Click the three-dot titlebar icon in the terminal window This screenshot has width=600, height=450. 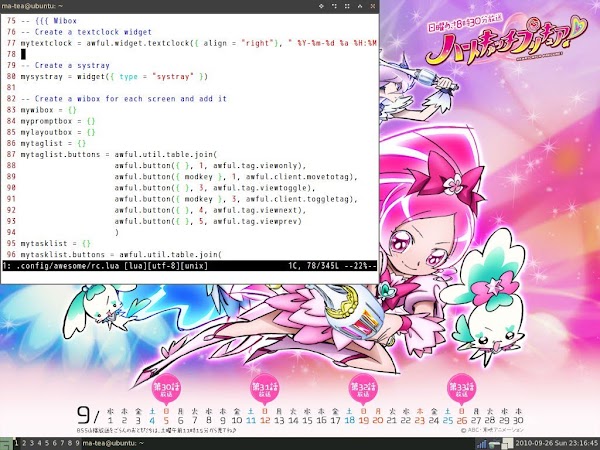334,6
